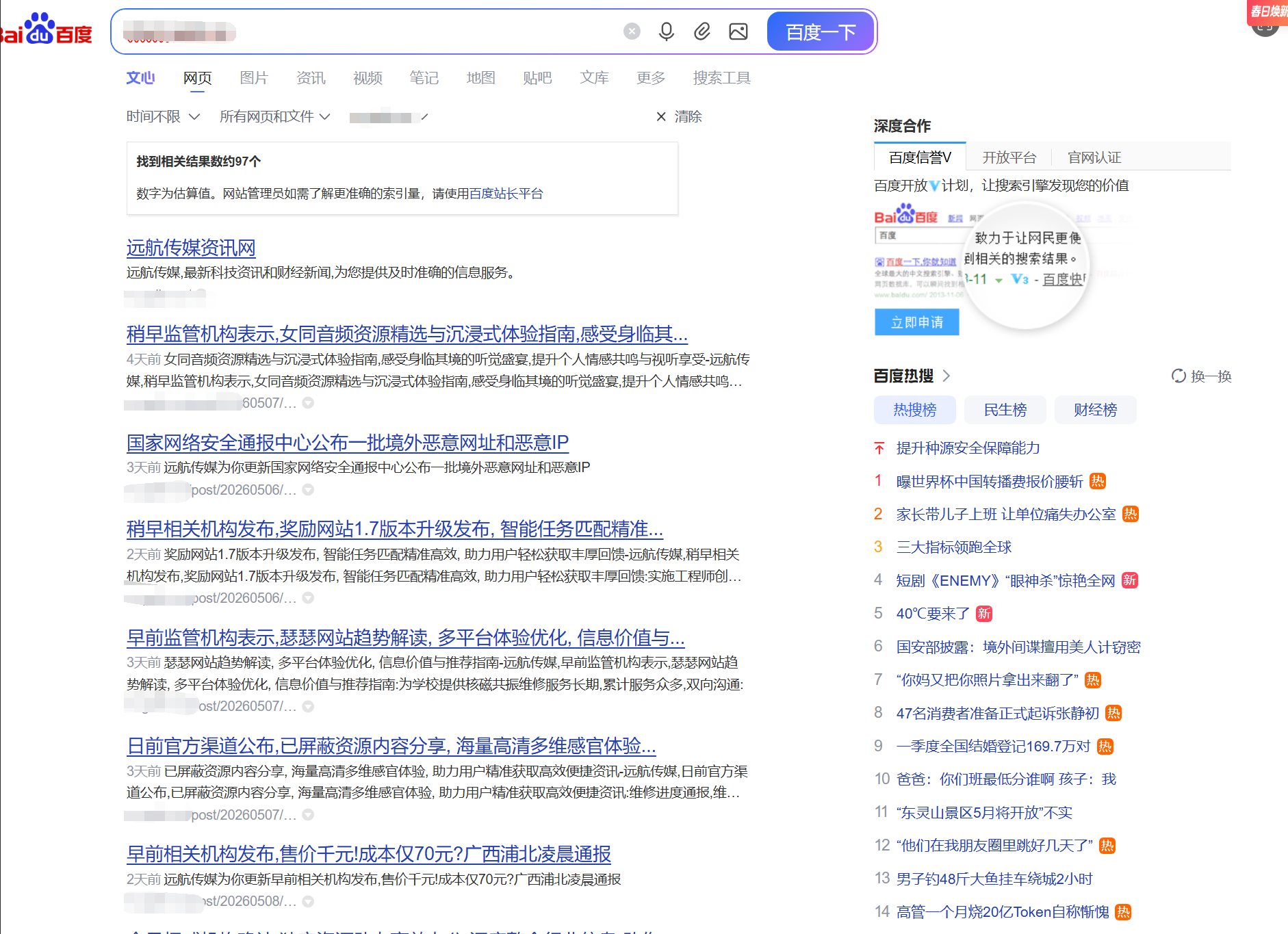Screen dimensions: 1288x934
Task: Open the 百度热搜 heading
Action: coord(903,376)
